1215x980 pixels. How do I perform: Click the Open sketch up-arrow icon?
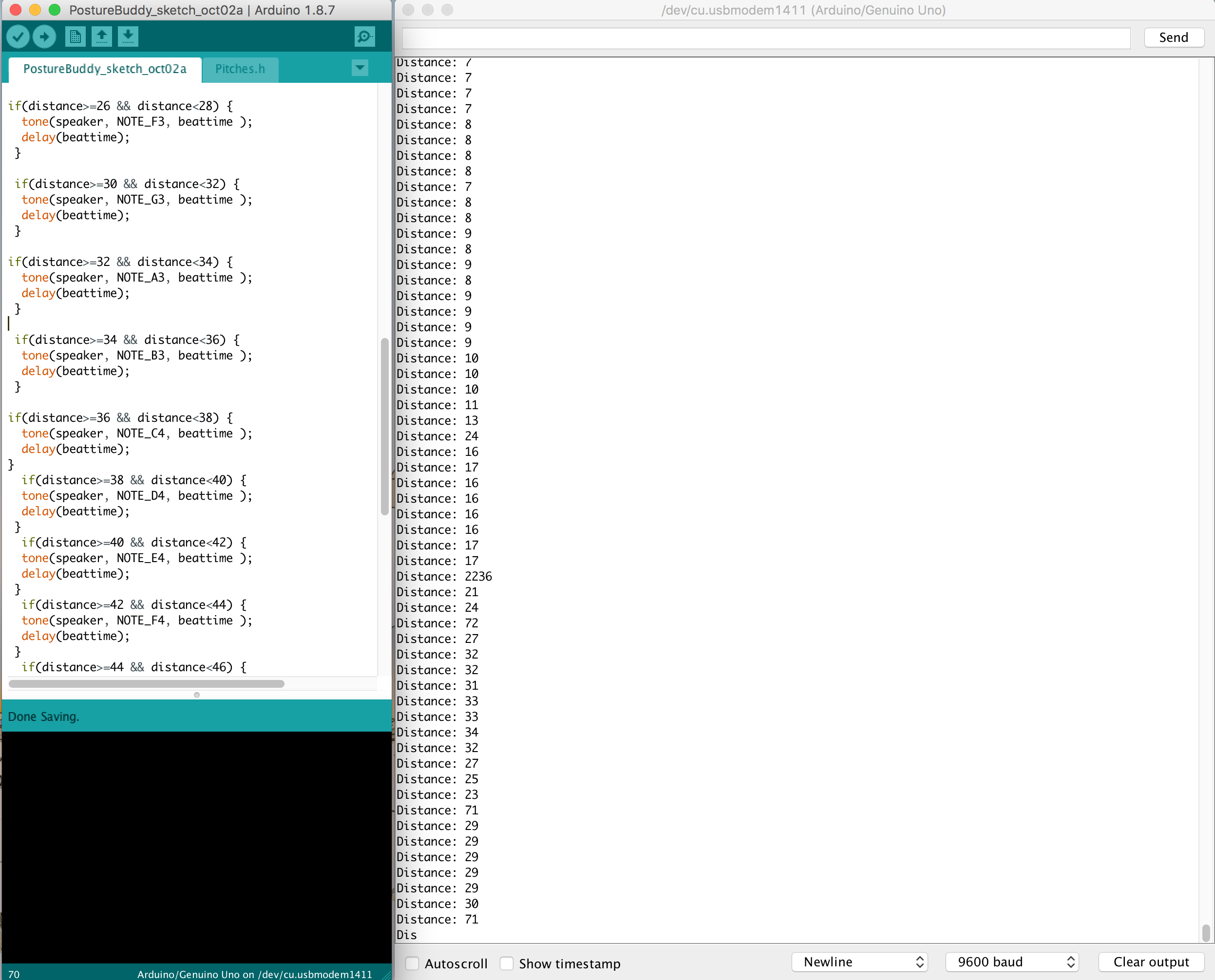tap(102, 37)
